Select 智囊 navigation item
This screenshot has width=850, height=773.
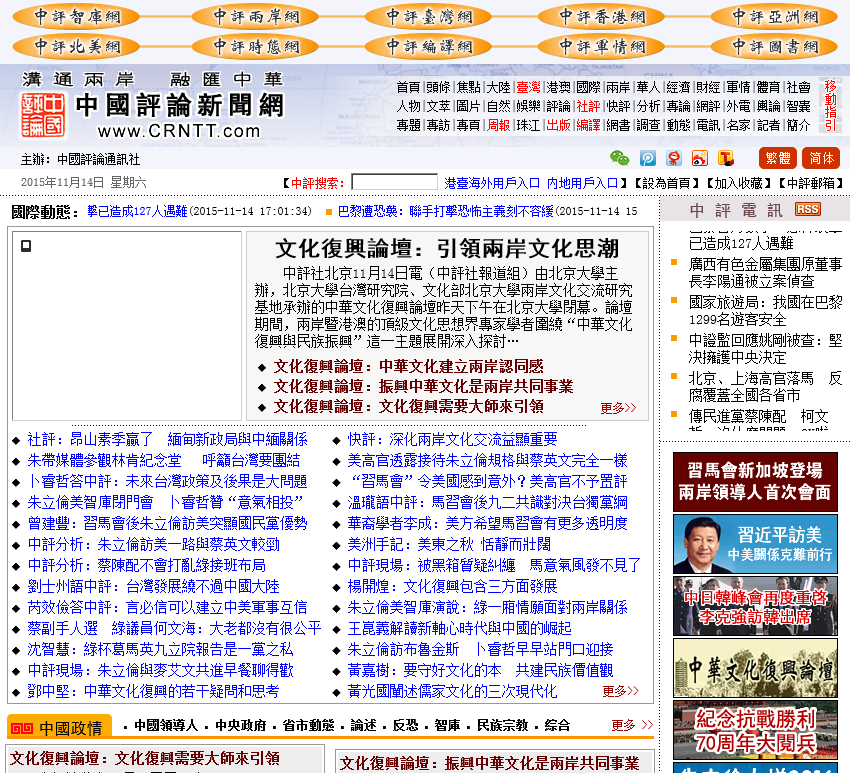point(799,106)
